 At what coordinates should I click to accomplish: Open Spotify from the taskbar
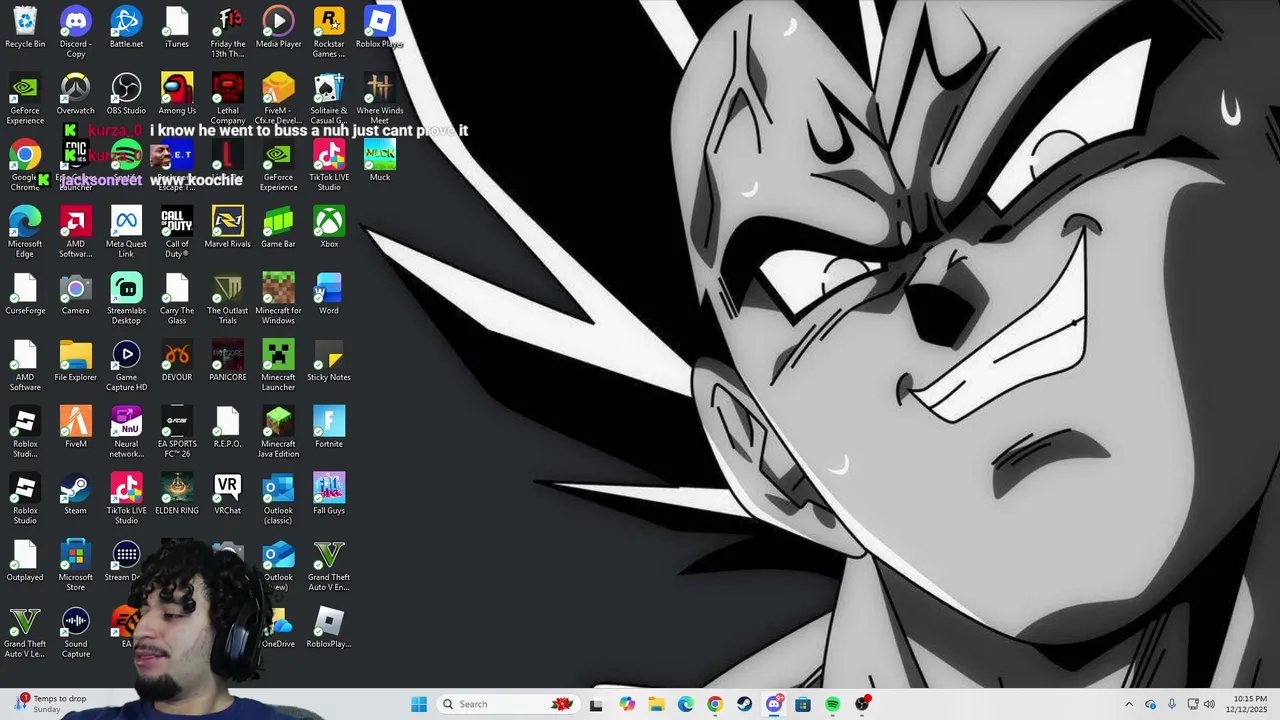832,704
